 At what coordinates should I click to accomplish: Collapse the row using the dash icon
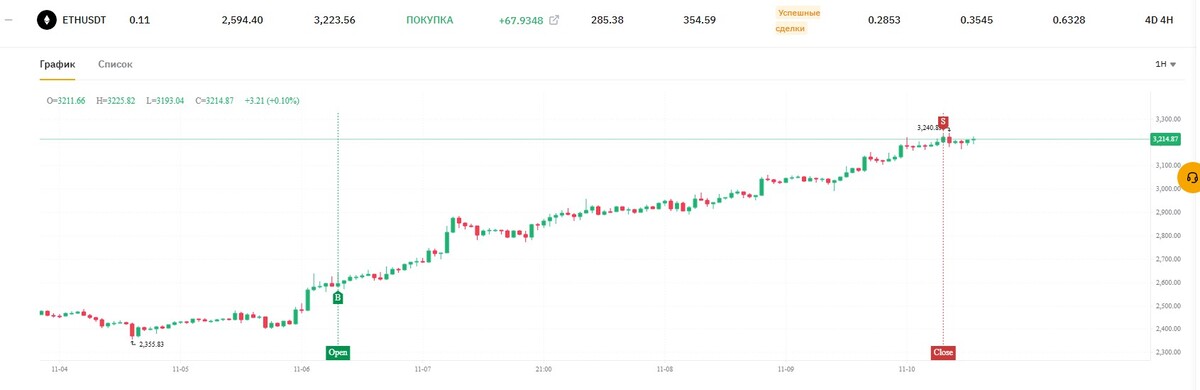[8, 20]
